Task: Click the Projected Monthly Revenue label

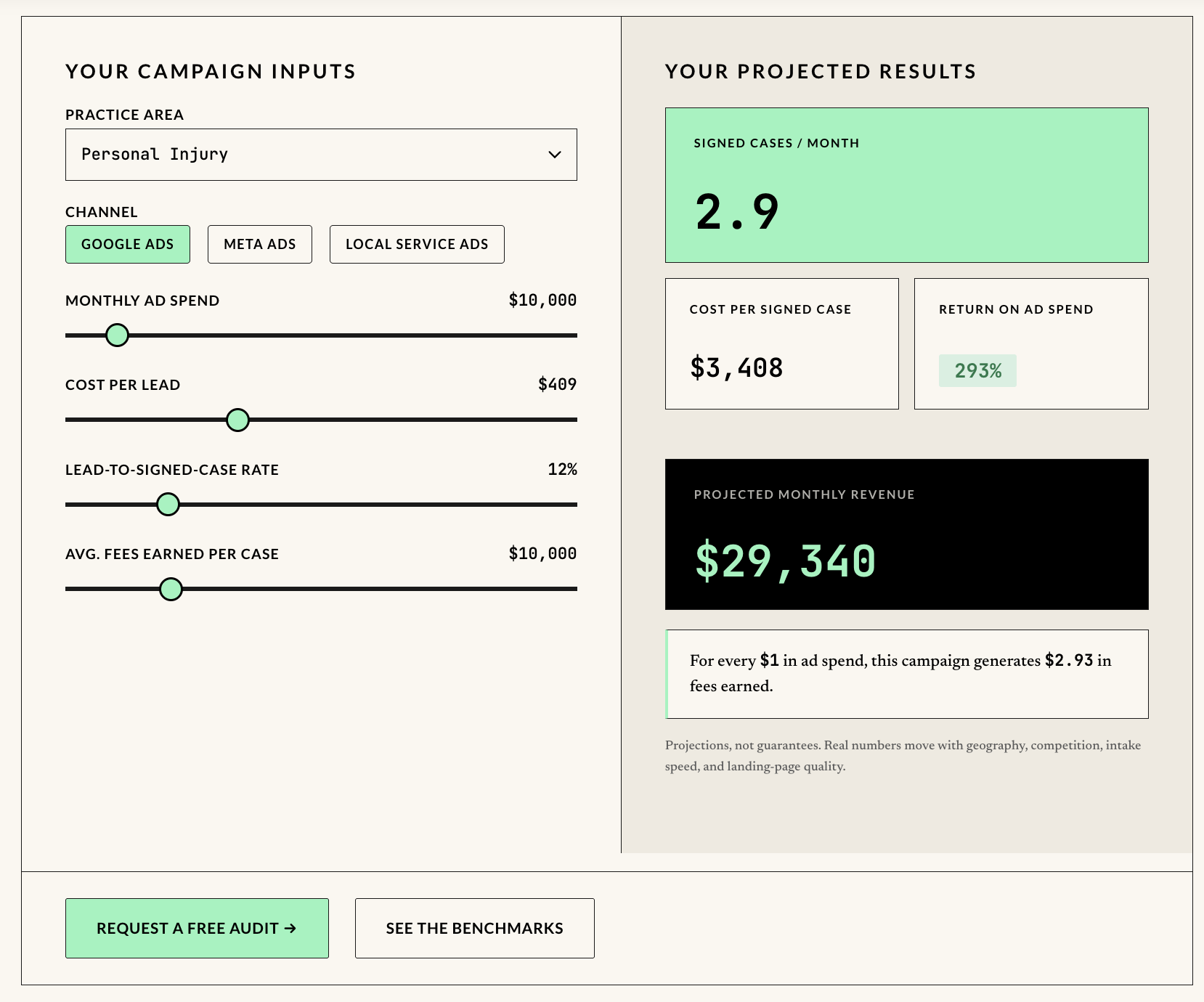Action: coord(804,494)
